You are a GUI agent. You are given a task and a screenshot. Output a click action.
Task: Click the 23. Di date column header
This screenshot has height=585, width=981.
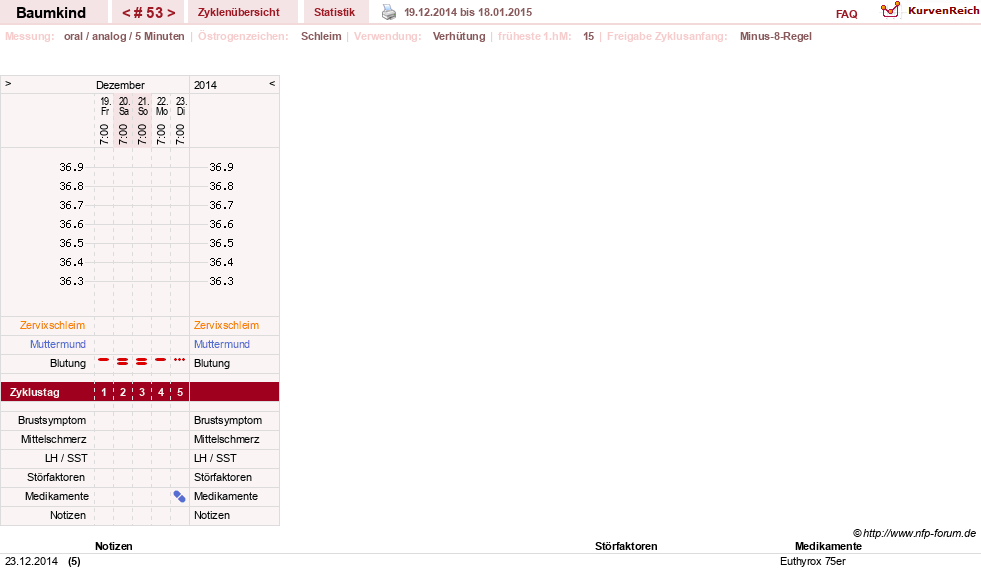(x=181, y=106)
